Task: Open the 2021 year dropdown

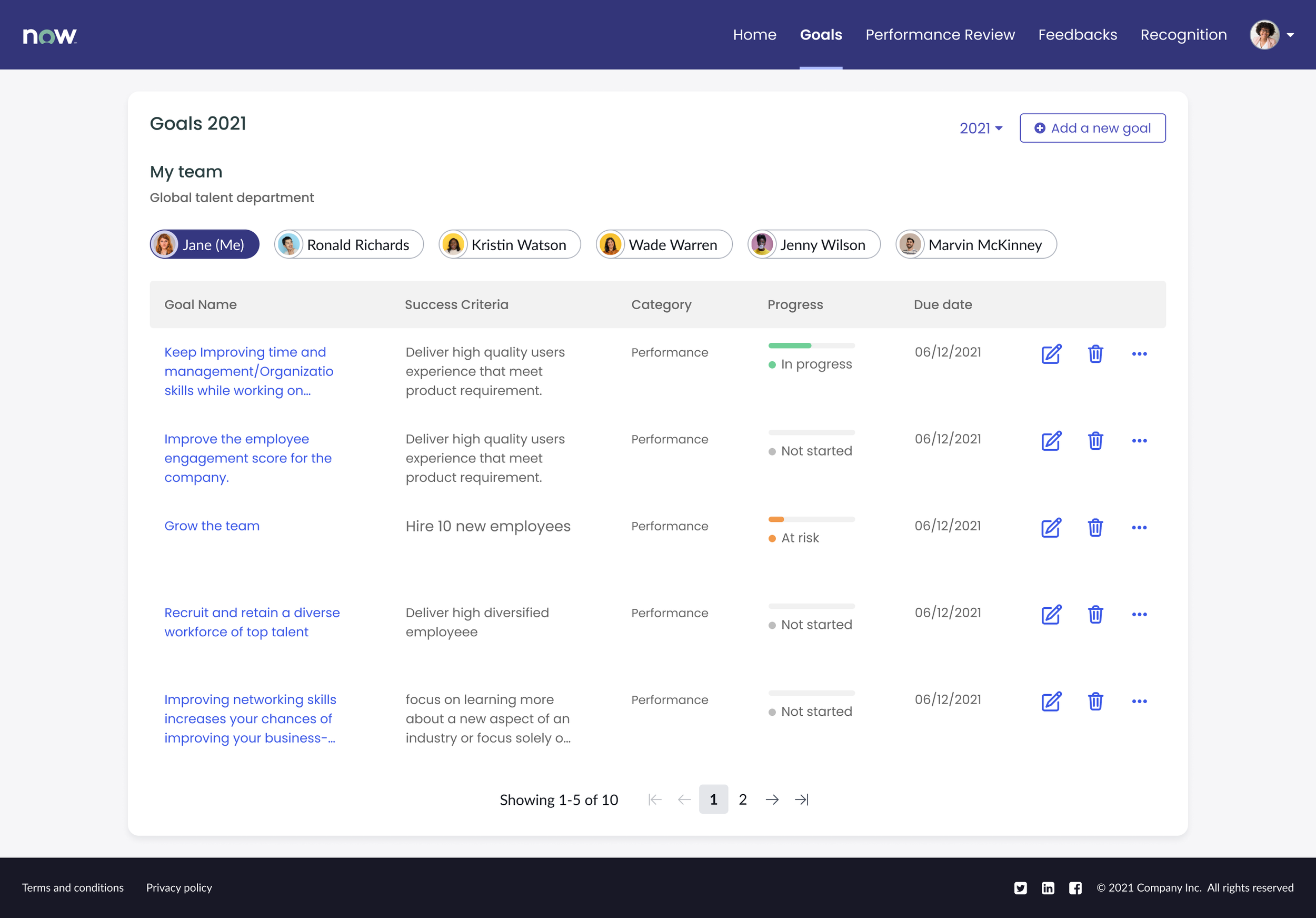Action: [981, 128]
